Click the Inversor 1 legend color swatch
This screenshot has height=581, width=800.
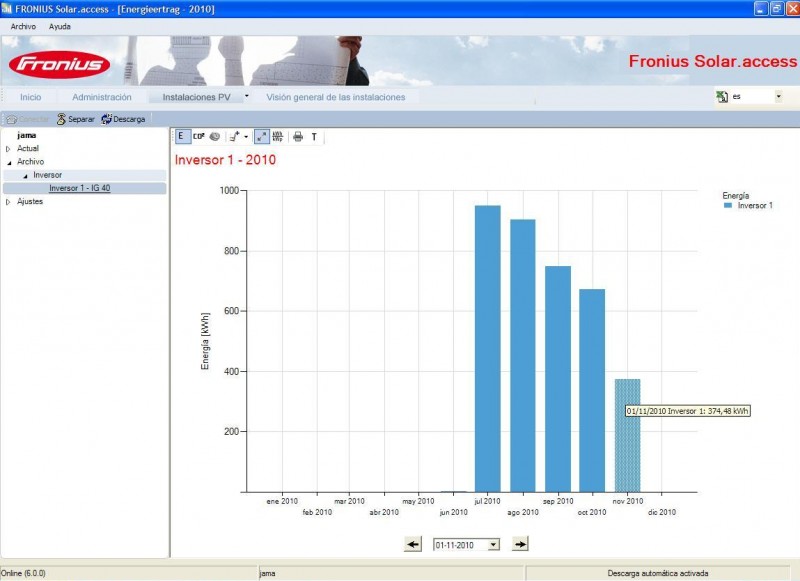728,206
